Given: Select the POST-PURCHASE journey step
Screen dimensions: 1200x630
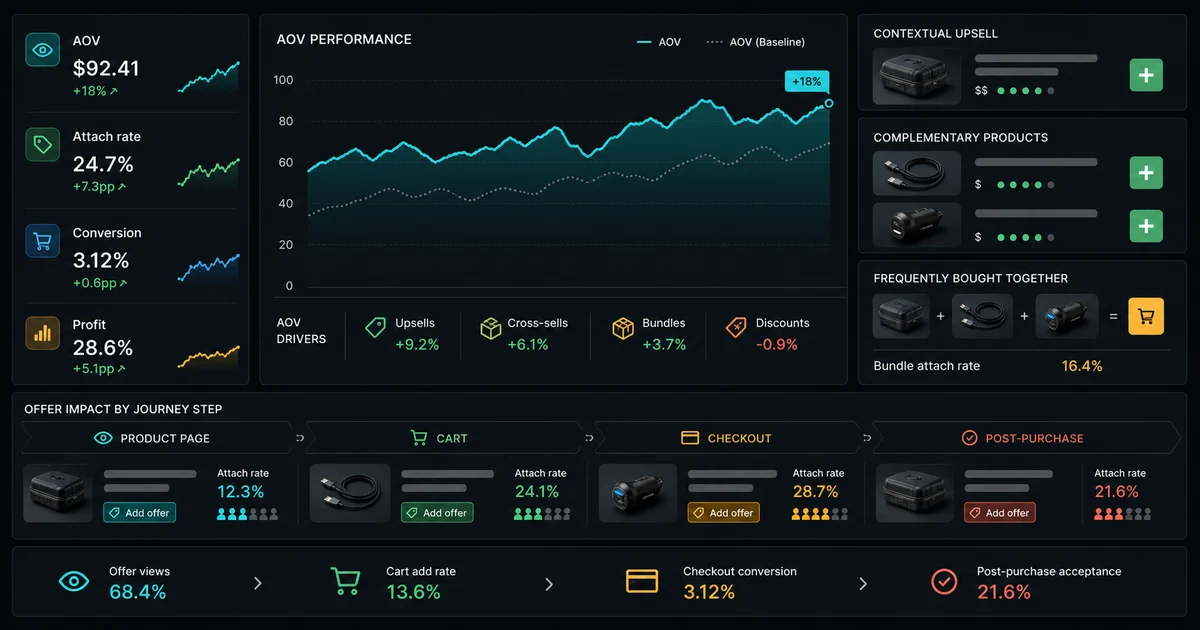Looking at the screenshot, I should [1026, 438].
